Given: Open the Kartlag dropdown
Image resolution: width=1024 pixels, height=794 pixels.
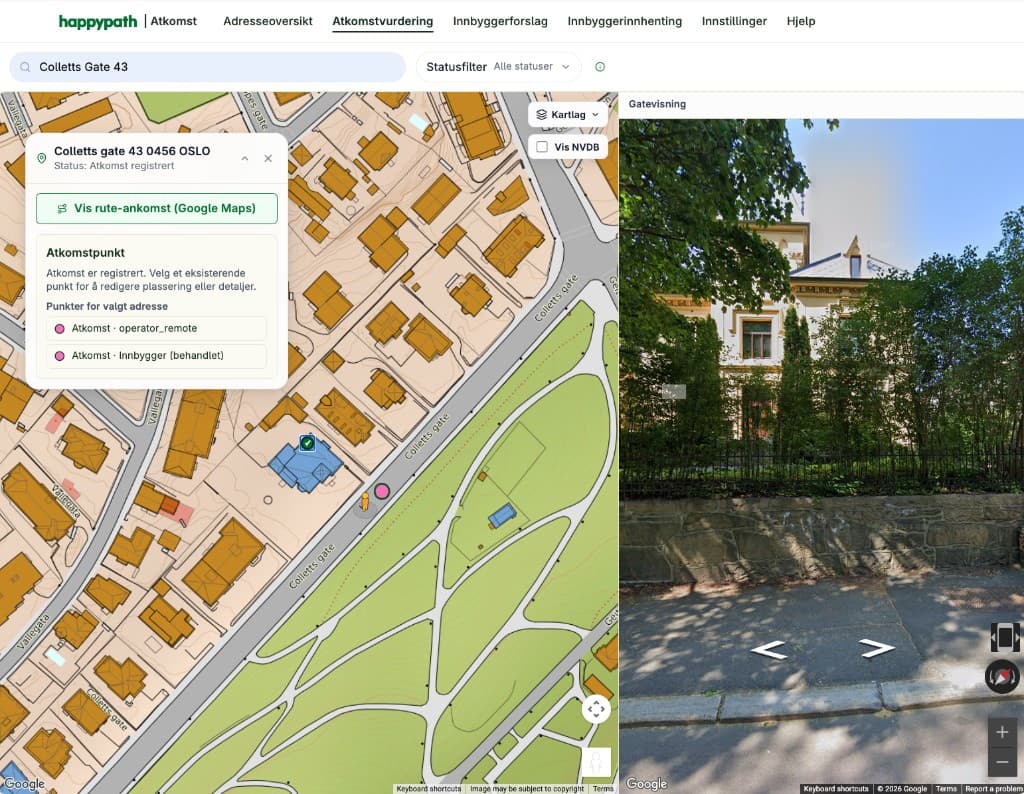Looking at the screenshot, I should pyautogui.click(x=568, y=115).
